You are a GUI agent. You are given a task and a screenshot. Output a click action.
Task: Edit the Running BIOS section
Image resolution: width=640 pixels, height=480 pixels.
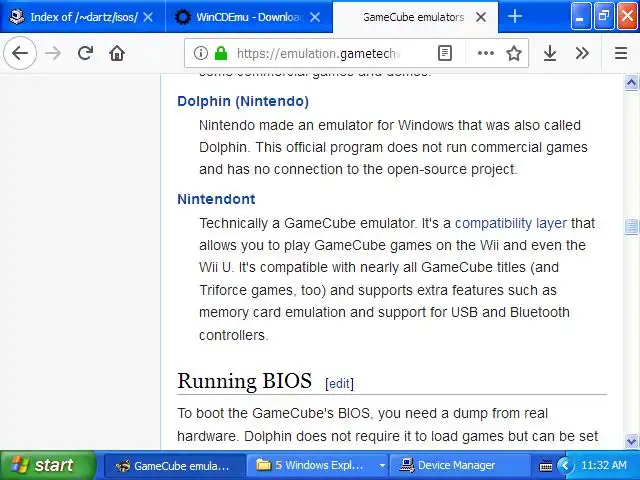pos(339,383)
